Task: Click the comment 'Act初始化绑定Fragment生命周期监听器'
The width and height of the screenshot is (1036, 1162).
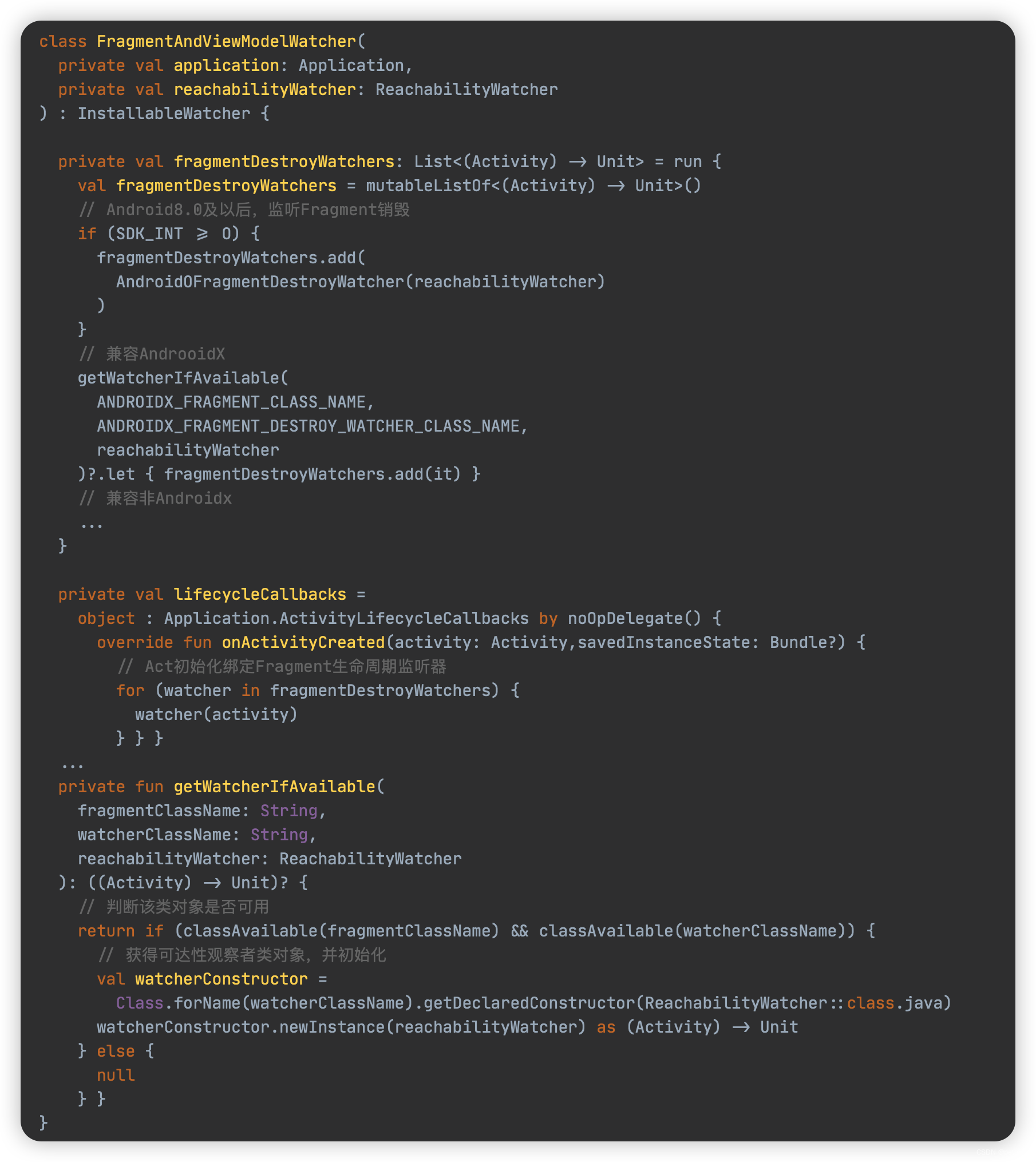Action: (296, 667)
